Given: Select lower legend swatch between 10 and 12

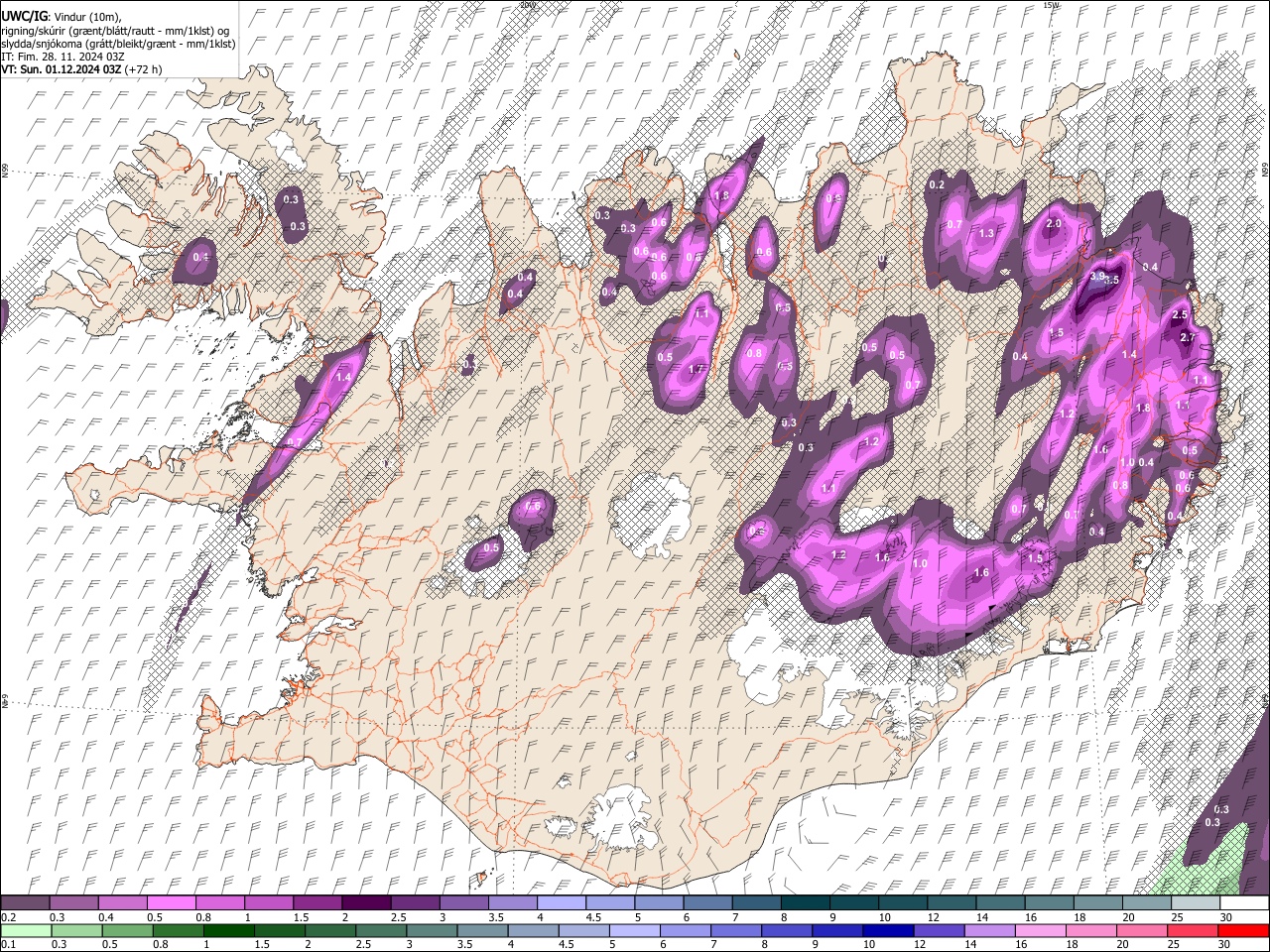Looking at the screenshot, I should (x=890, y=930).
